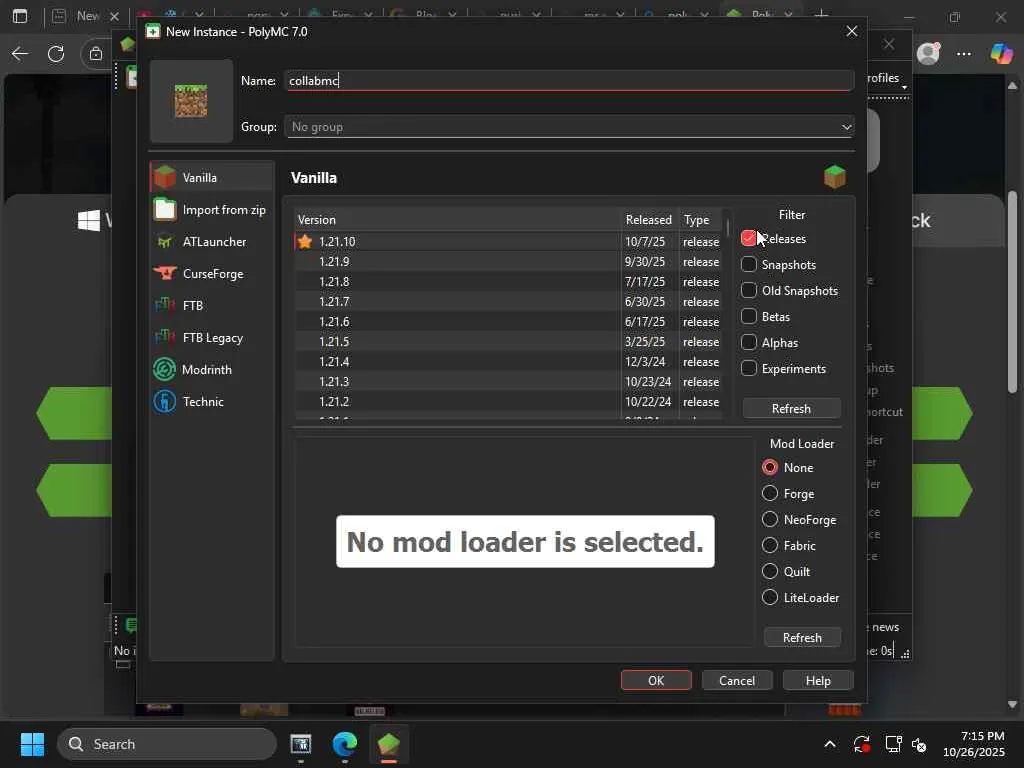Select version 1.21.3 row
Viewport: 1024px width, 768px height.
click(x=509, y=381)
